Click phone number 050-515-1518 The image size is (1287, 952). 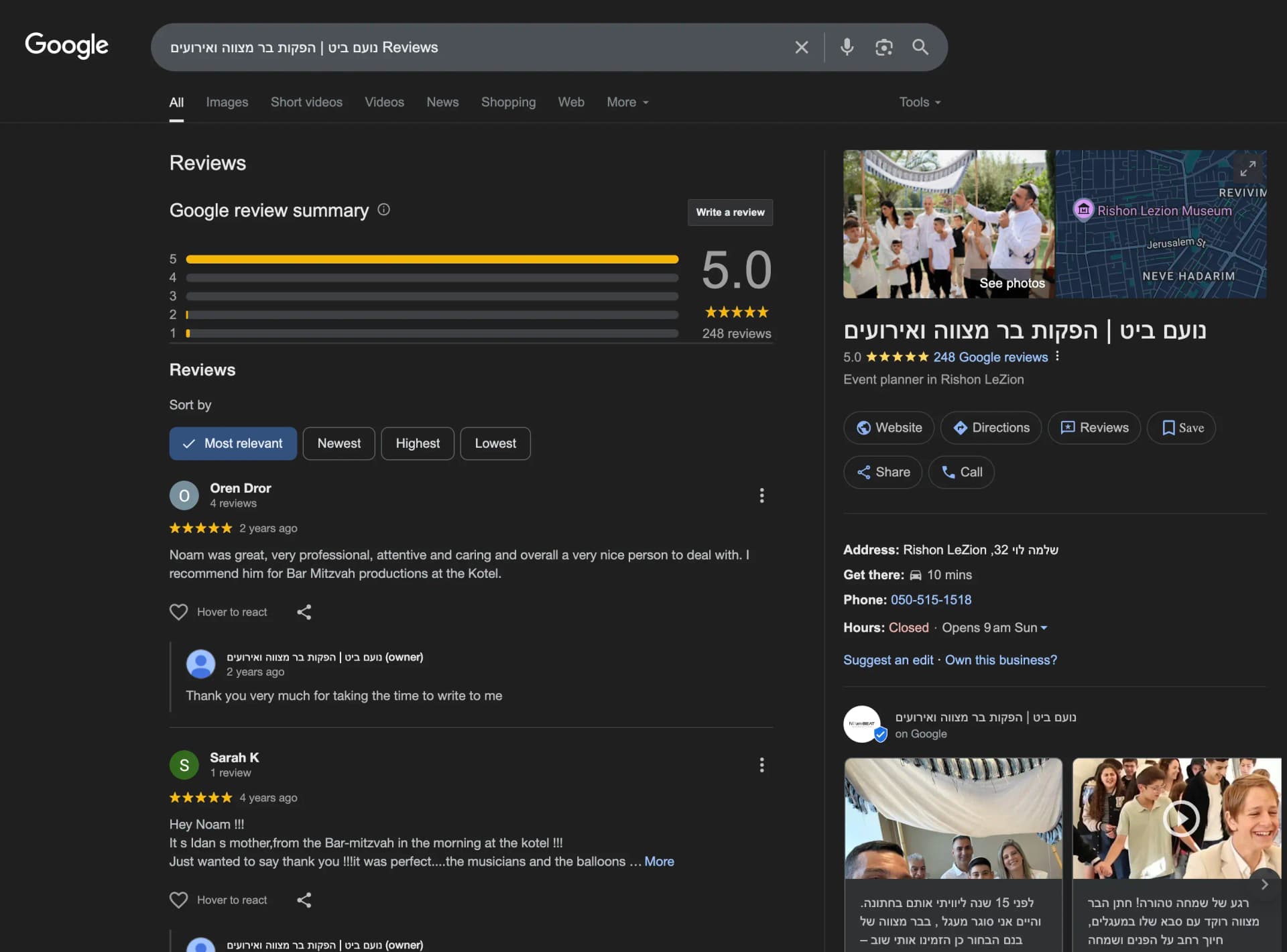coord(930,600)
